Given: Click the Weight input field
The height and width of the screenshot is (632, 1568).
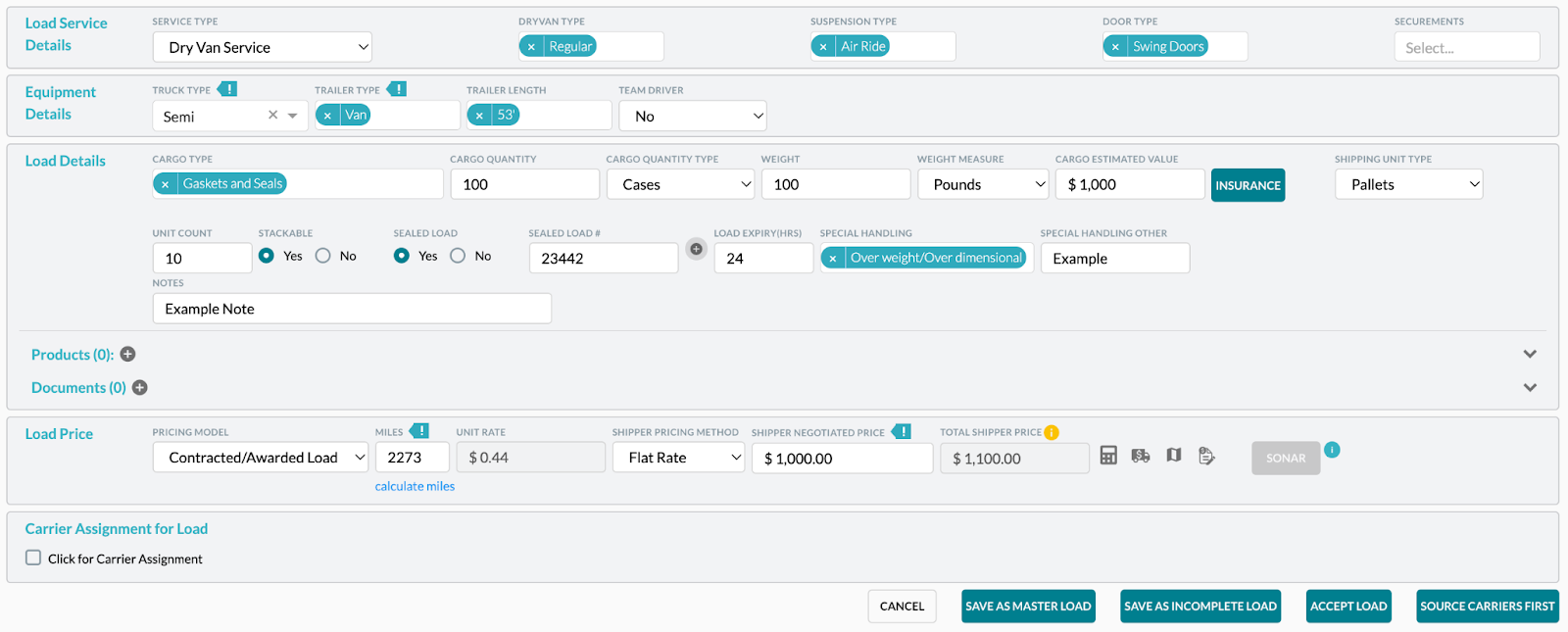Looking at the screenshot, I should 836,184.
